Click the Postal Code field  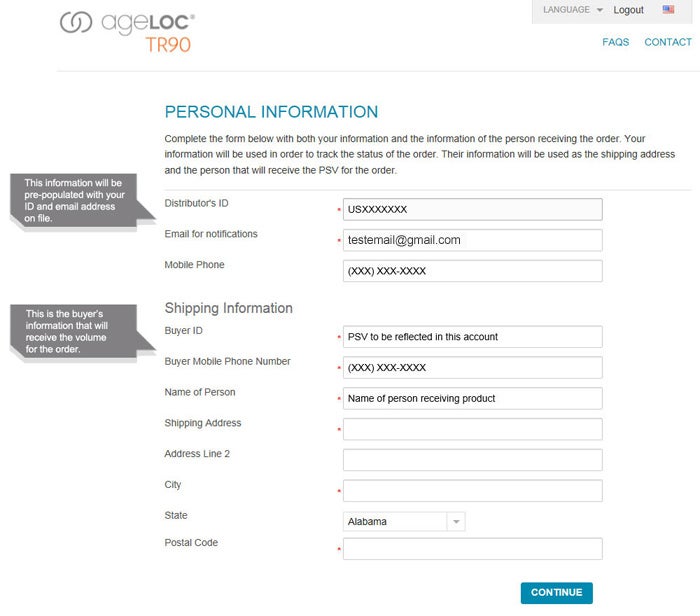pyautogui.click(x=472, y=549)
